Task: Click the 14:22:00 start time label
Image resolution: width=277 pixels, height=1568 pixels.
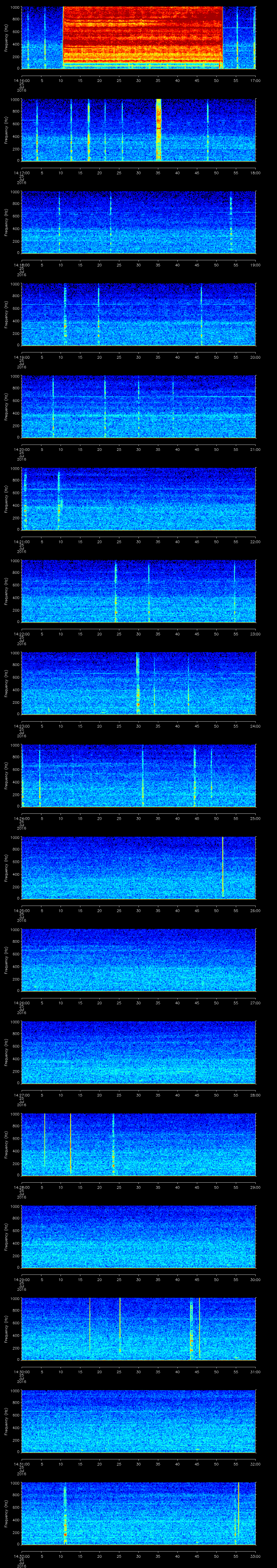Action: tap(21, 634)
